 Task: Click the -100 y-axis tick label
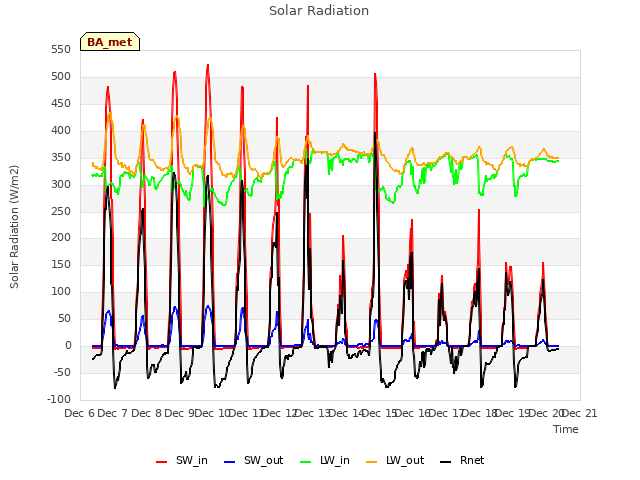[x=59, y=399]
